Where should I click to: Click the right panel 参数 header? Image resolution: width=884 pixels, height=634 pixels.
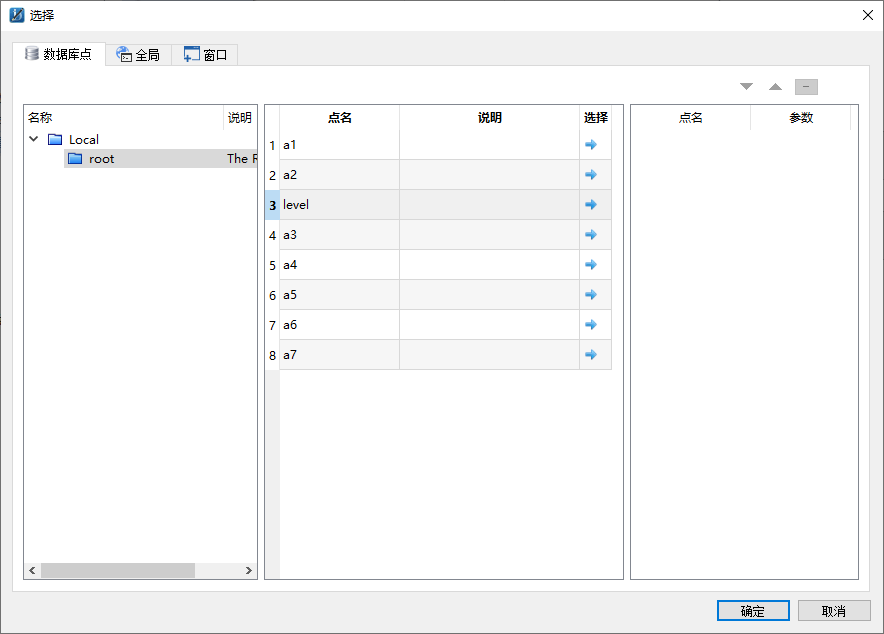click(x=801, y=117)
